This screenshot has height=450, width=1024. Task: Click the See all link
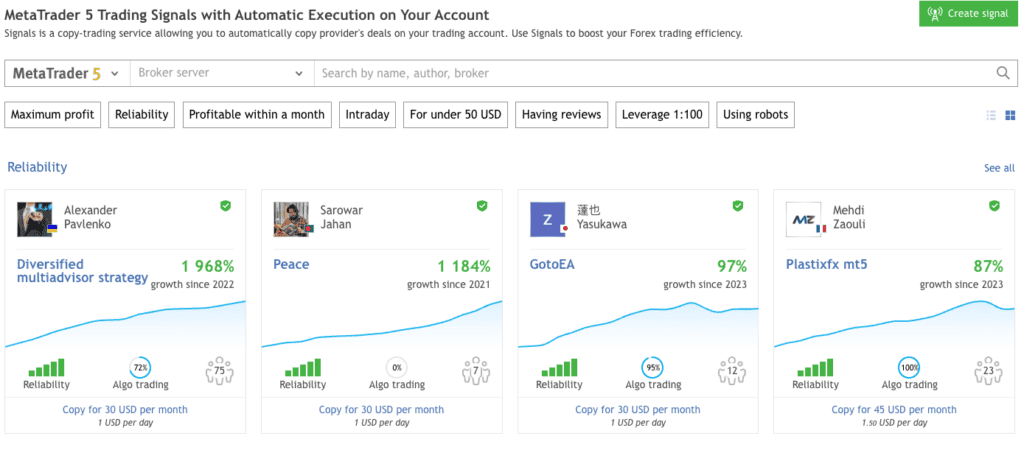999,169
